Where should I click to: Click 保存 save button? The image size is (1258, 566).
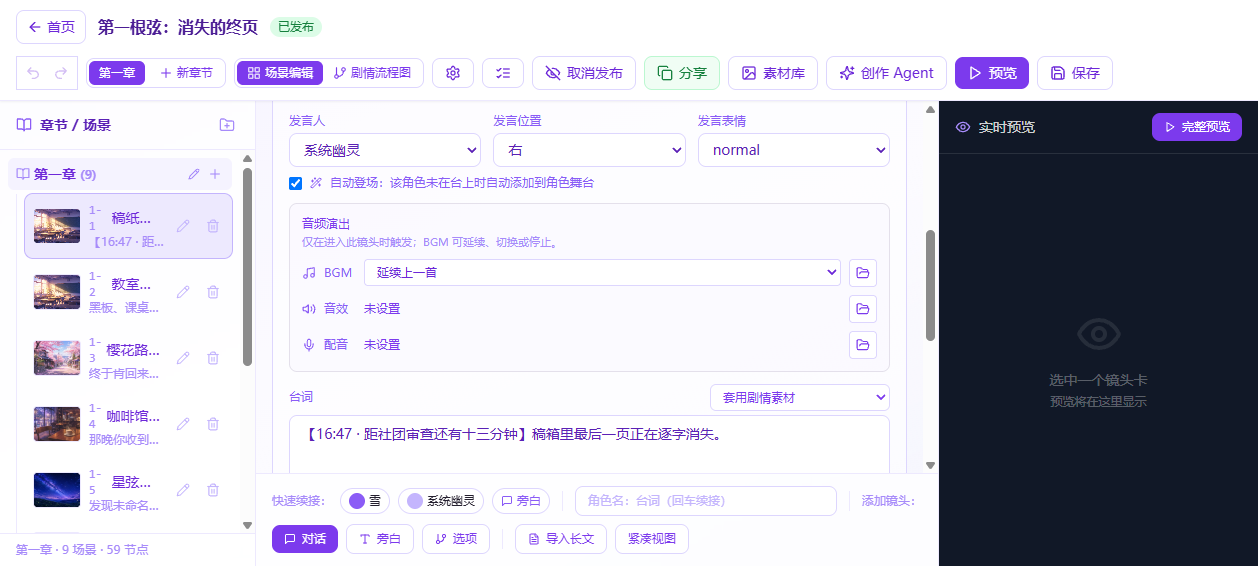(x=1075, y=73)
